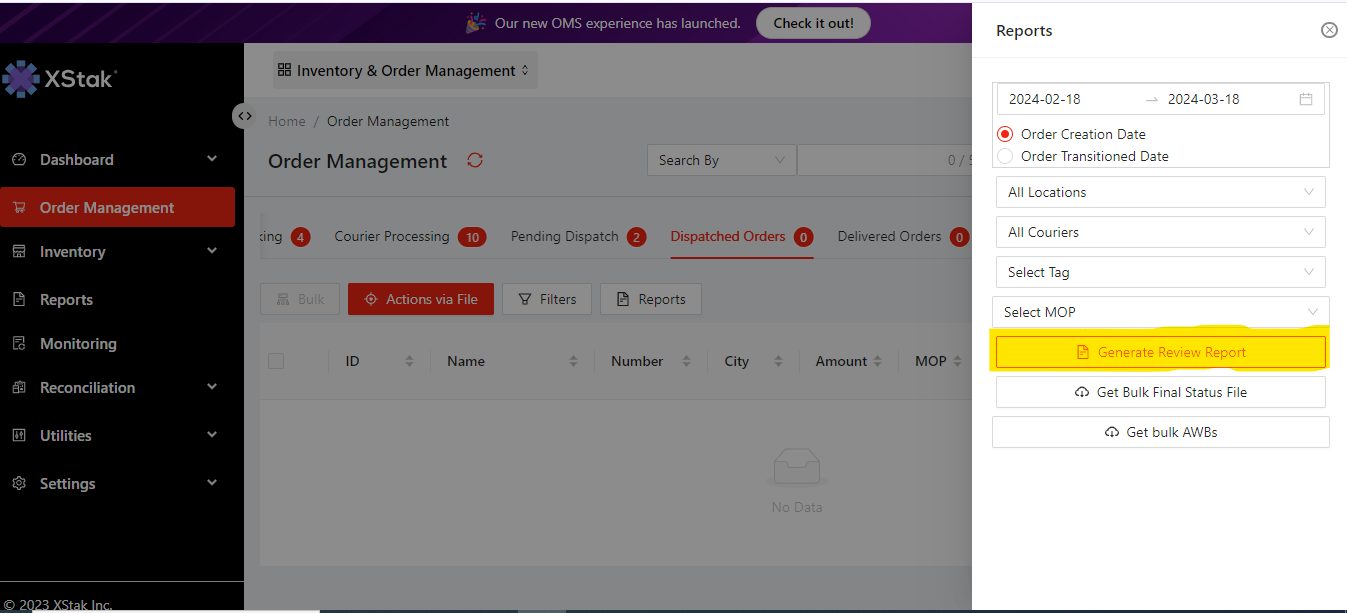This screenshot has width=1347, height=613.
Task: Click Generate Review Report button
Action: click(x=1160, y=352)
